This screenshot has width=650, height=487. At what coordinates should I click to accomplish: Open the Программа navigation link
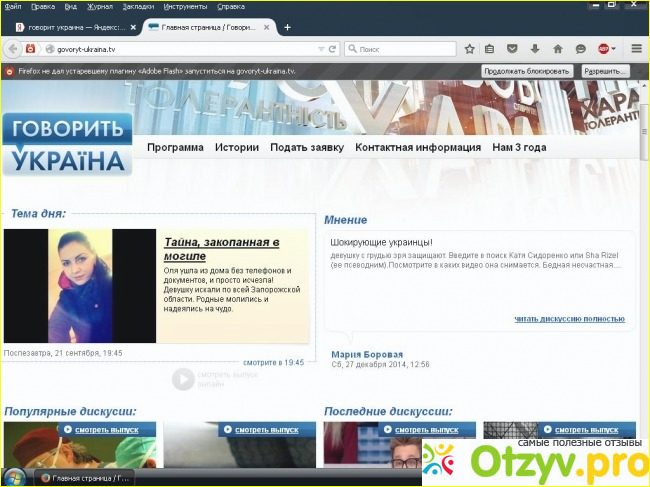click(x=175, y=147)
